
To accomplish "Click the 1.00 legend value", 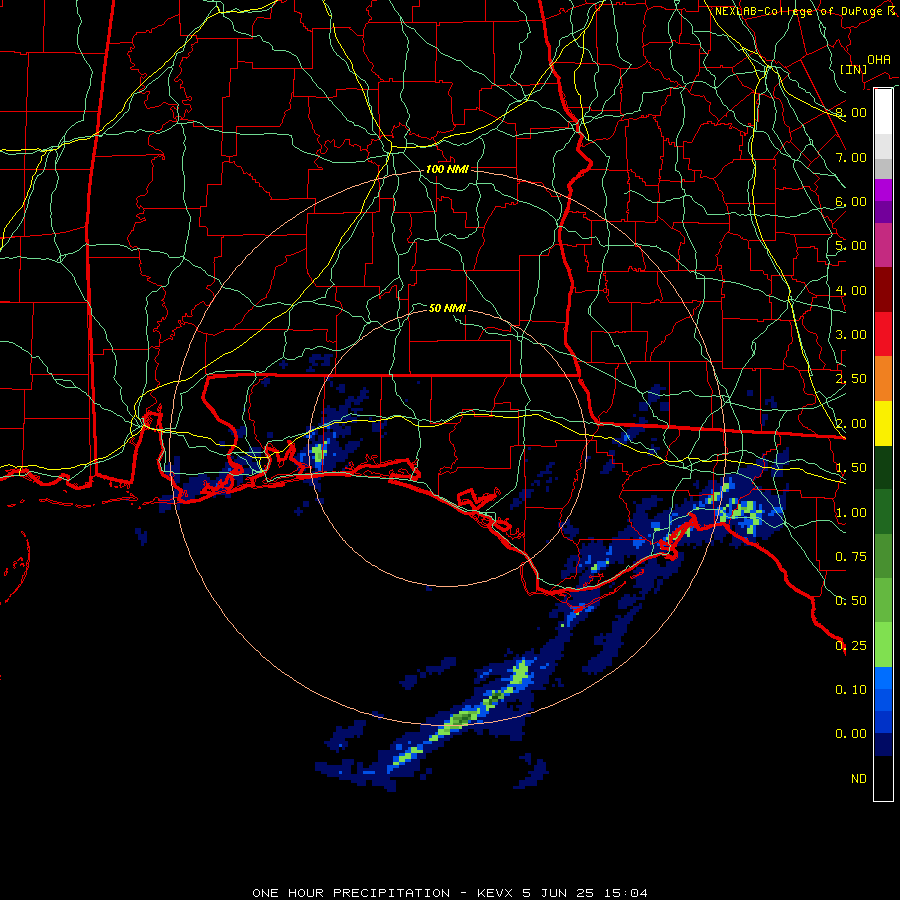I will (851, 513).
